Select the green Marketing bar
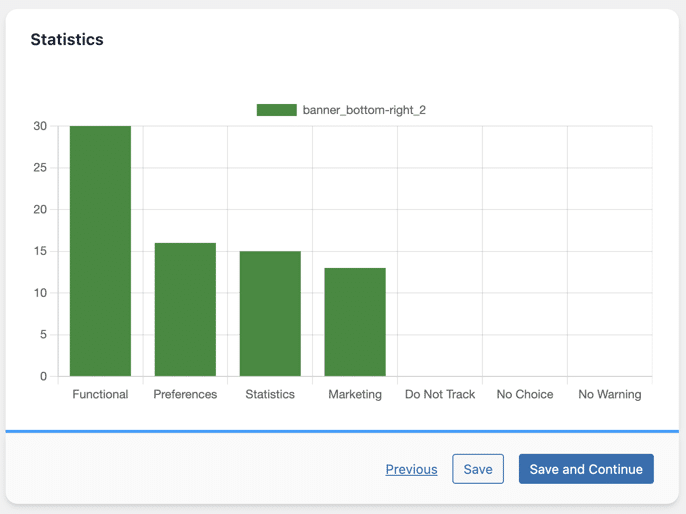This screenshot has height=514, width=686. click(x=355, y=322)
